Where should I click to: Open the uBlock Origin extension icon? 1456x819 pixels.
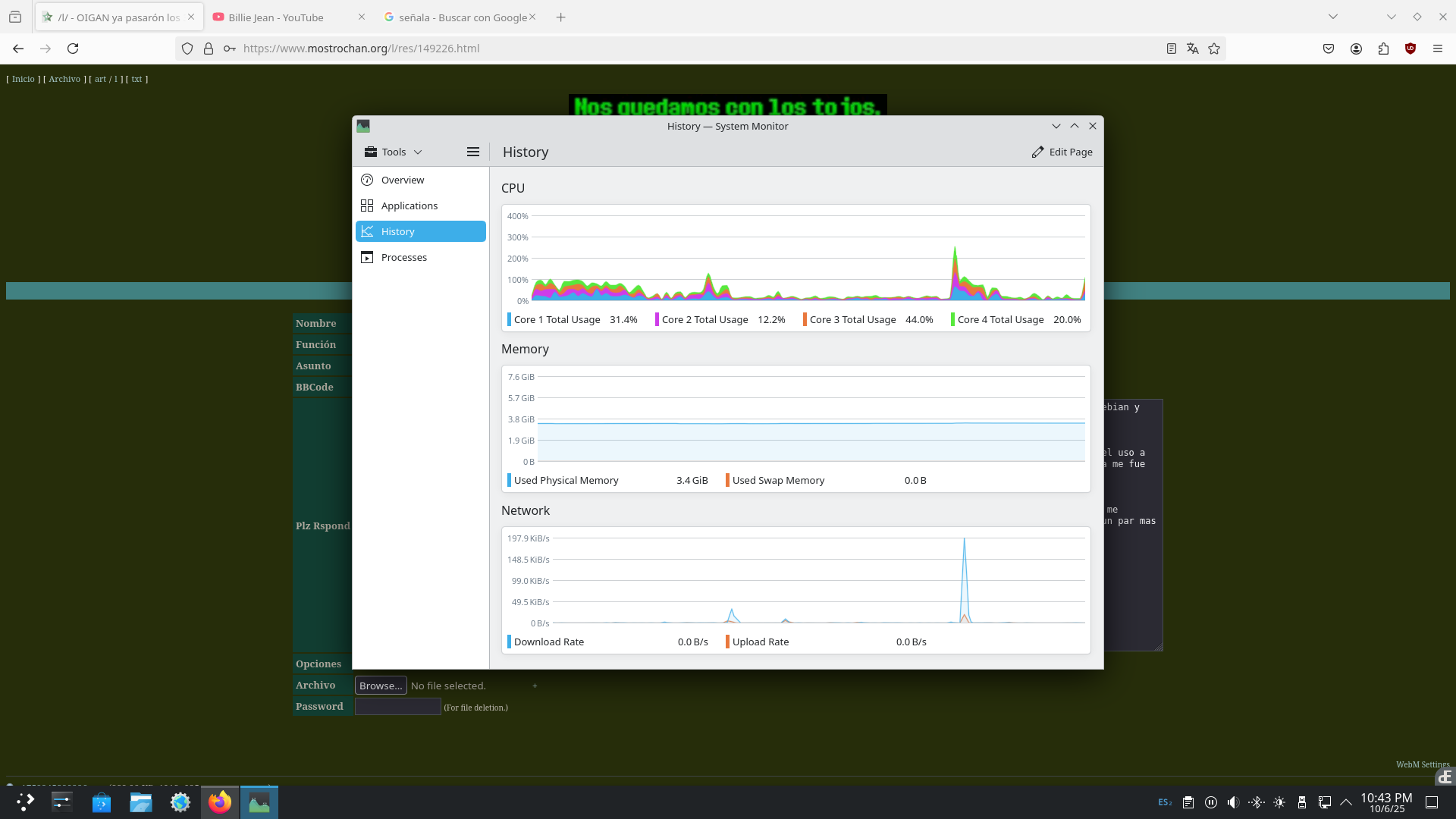(1410, 49)
